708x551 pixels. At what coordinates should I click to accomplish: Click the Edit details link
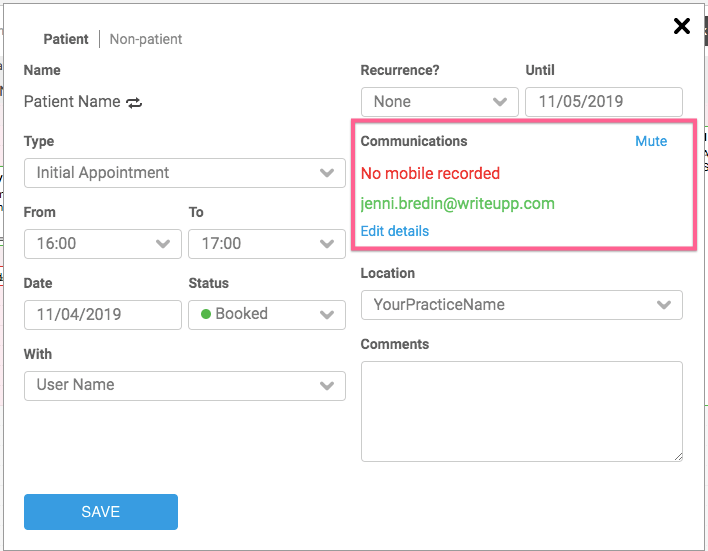pos(394,231)
